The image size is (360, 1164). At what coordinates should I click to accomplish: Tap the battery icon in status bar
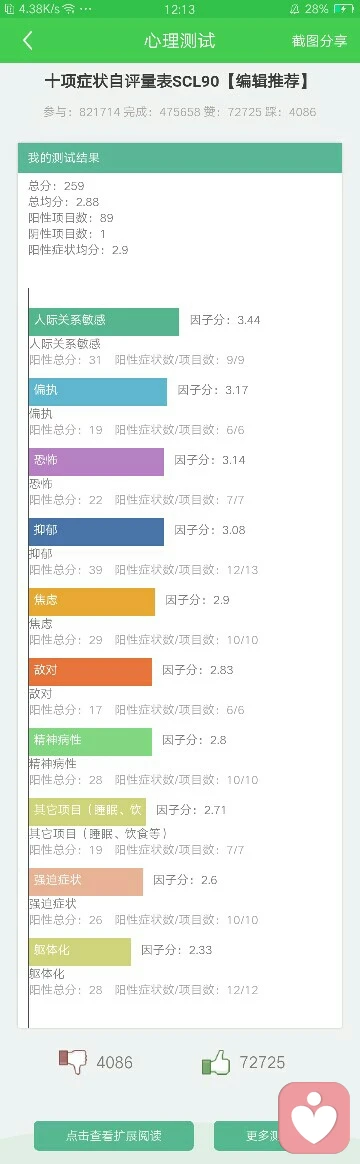pyautogui.click(x=344, y=9)
